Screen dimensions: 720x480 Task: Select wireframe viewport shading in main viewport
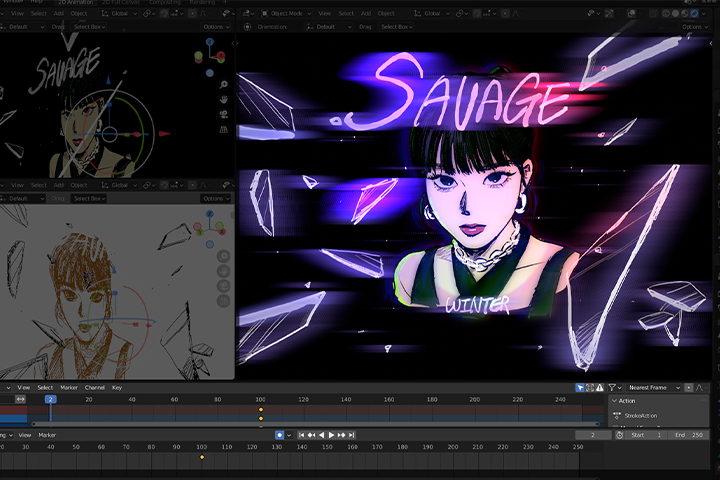click(x=665, y=13)
